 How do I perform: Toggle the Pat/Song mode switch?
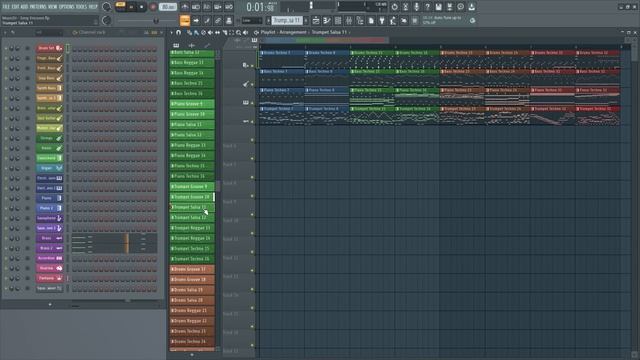click(x=120, y=7)
